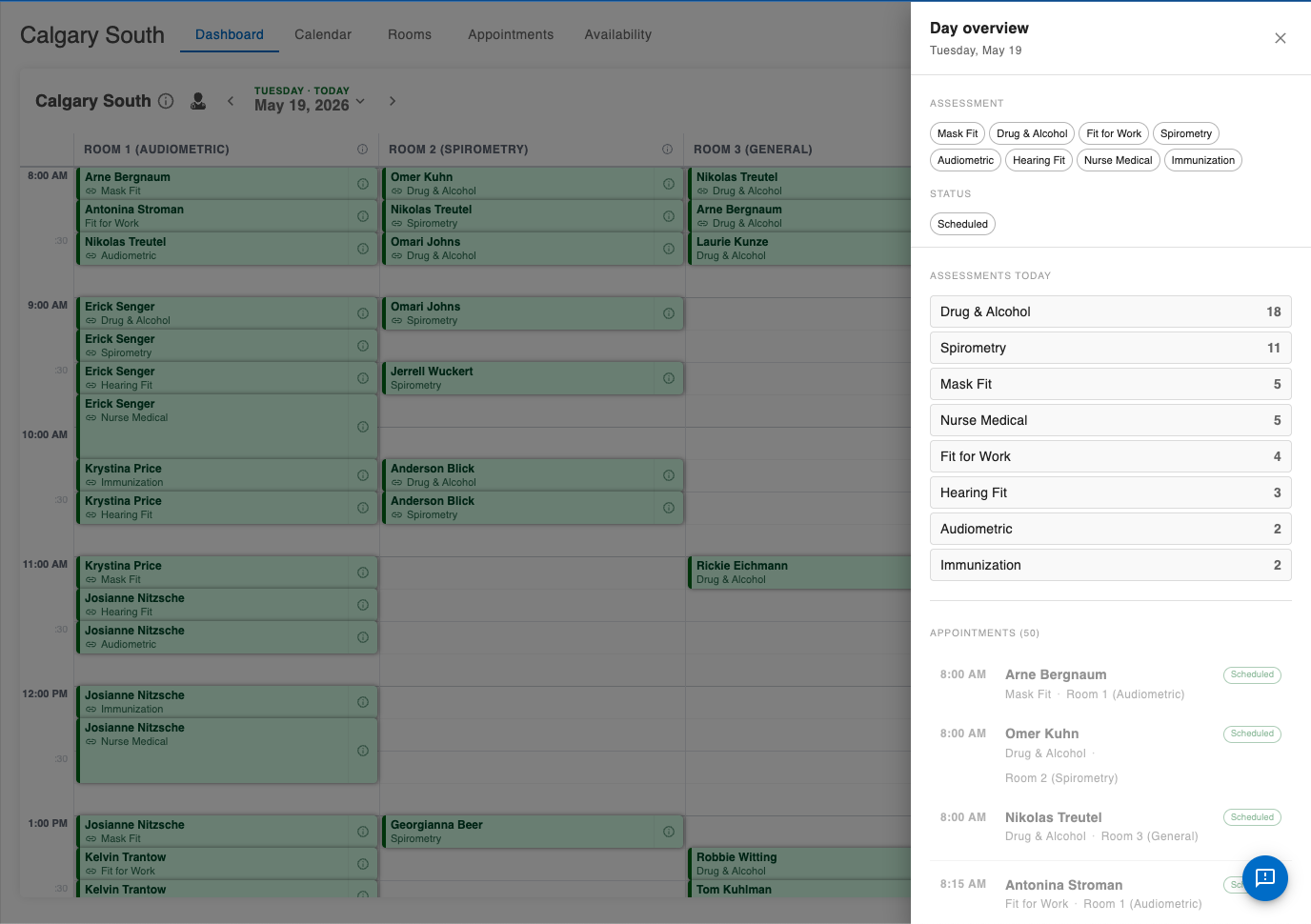1311x924 pixels.
Task: Open the Availability tab
Action: pos(618,34)
